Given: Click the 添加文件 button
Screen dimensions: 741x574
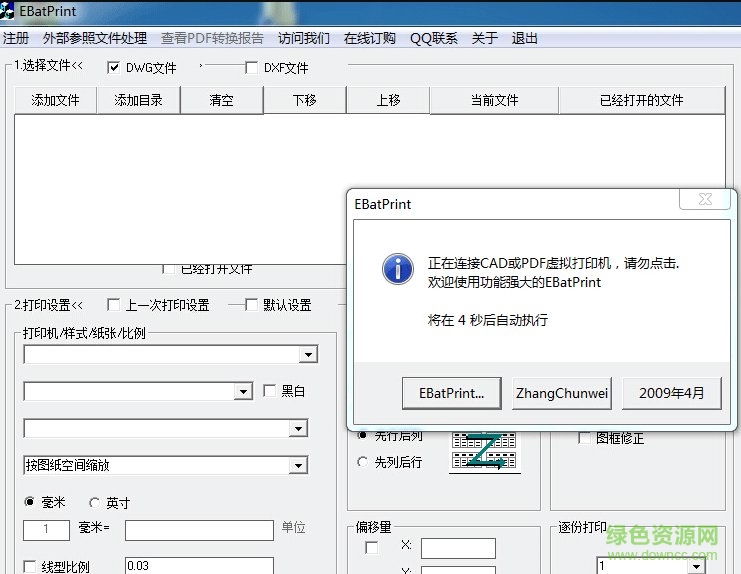Looking at the screenshot, I should pos(55,100).
